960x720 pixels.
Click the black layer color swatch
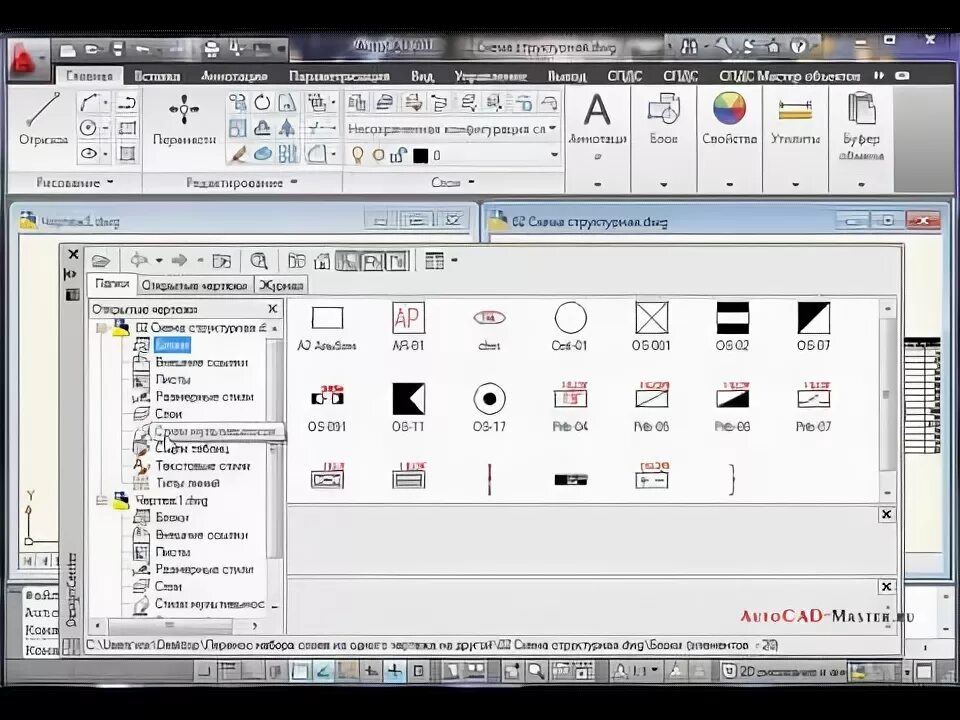tap(421, 156)
